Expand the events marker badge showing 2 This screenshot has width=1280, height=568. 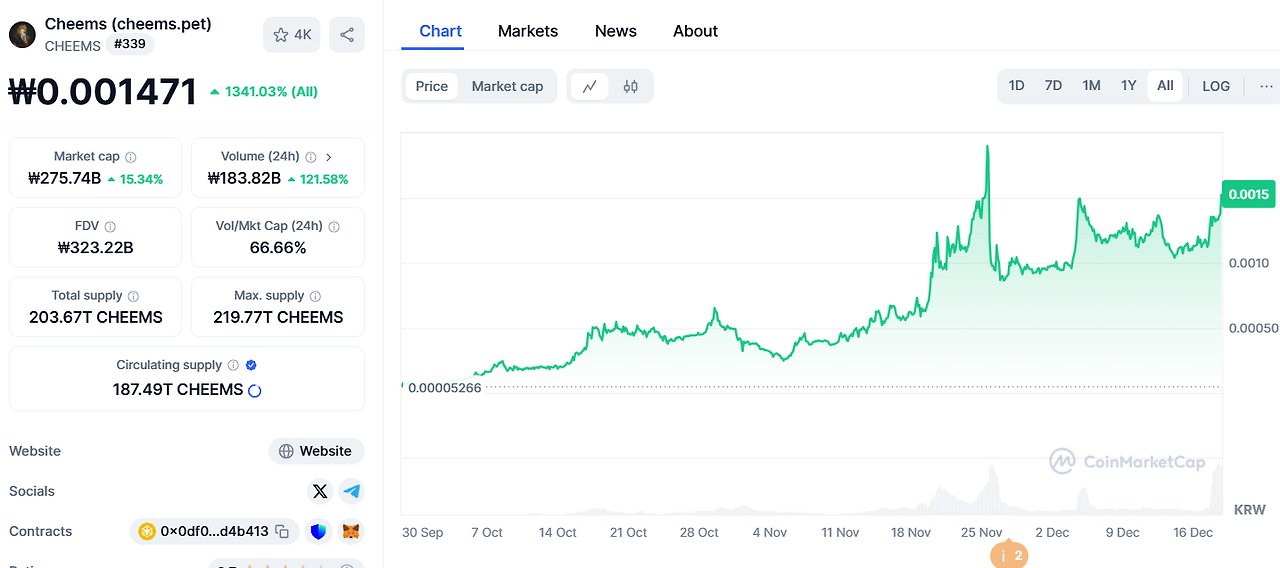pos(1009,555)
